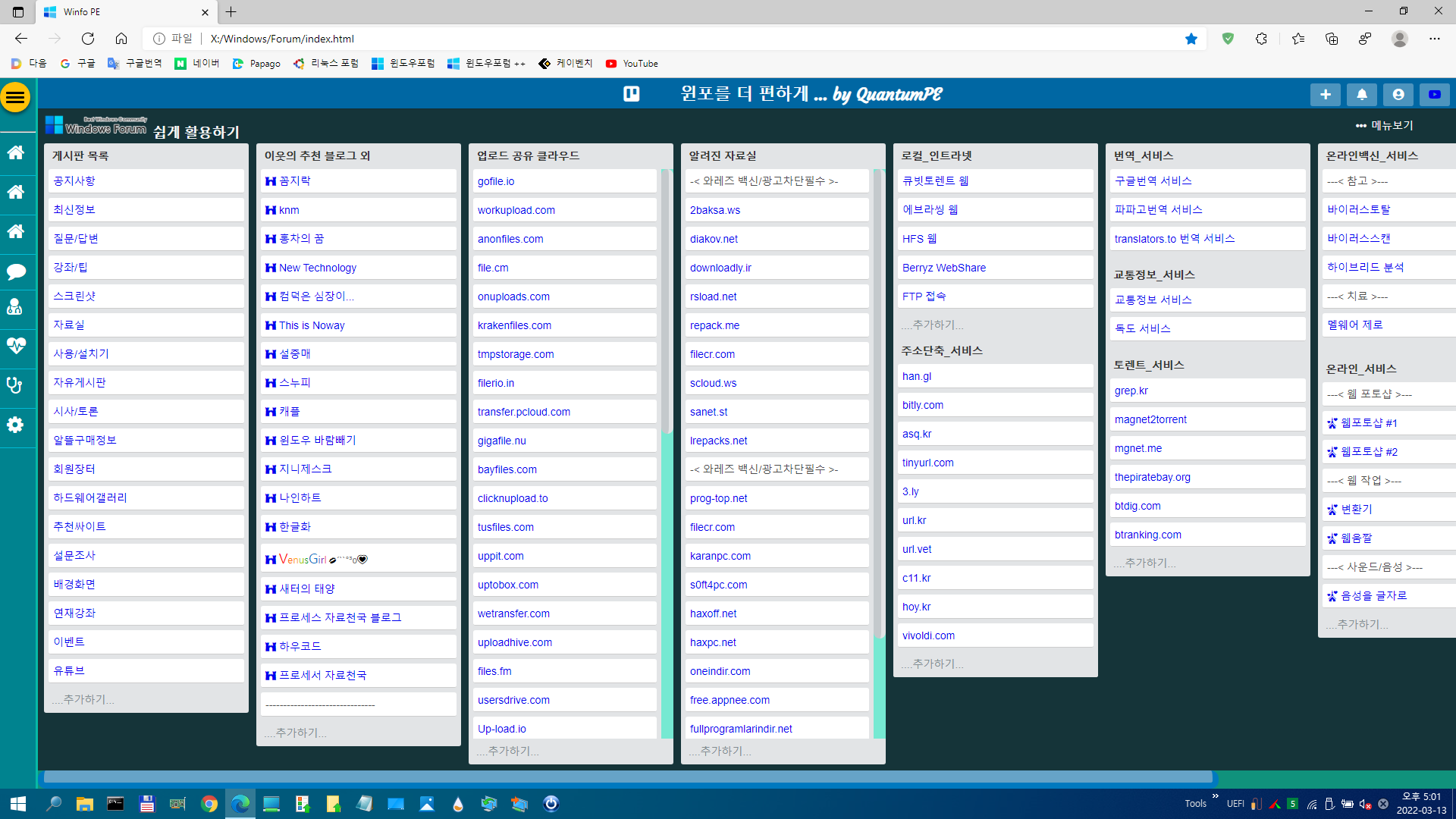Open the 케이벤치 bookmark
Screen dimensions: 1456x819
tap(566, 64)
